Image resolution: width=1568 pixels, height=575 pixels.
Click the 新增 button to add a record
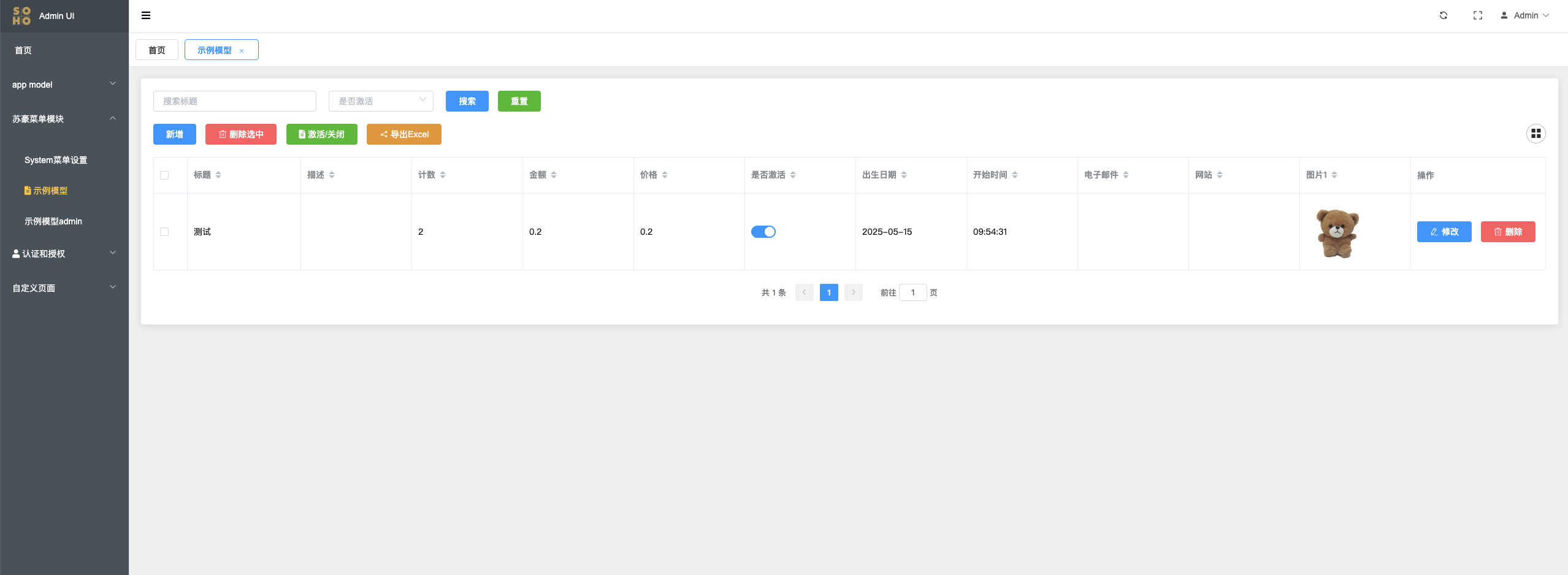tap(174, 134)
